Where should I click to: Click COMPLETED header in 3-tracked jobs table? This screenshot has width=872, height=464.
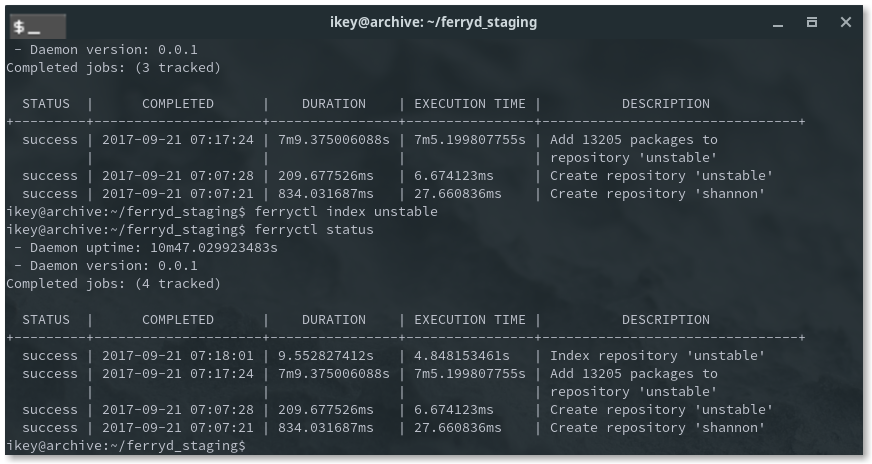(178, 104)
